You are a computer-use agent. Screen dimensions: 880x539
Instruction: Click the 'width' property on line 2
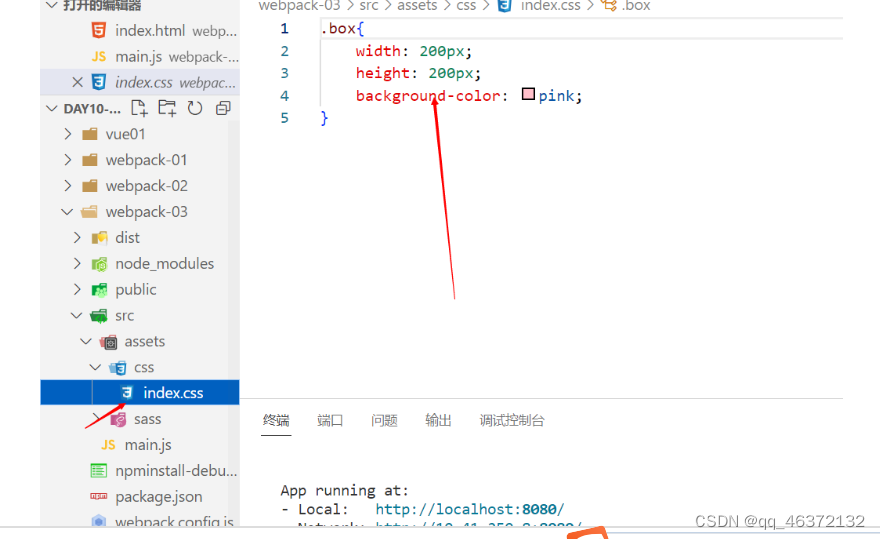click(378, 51)
